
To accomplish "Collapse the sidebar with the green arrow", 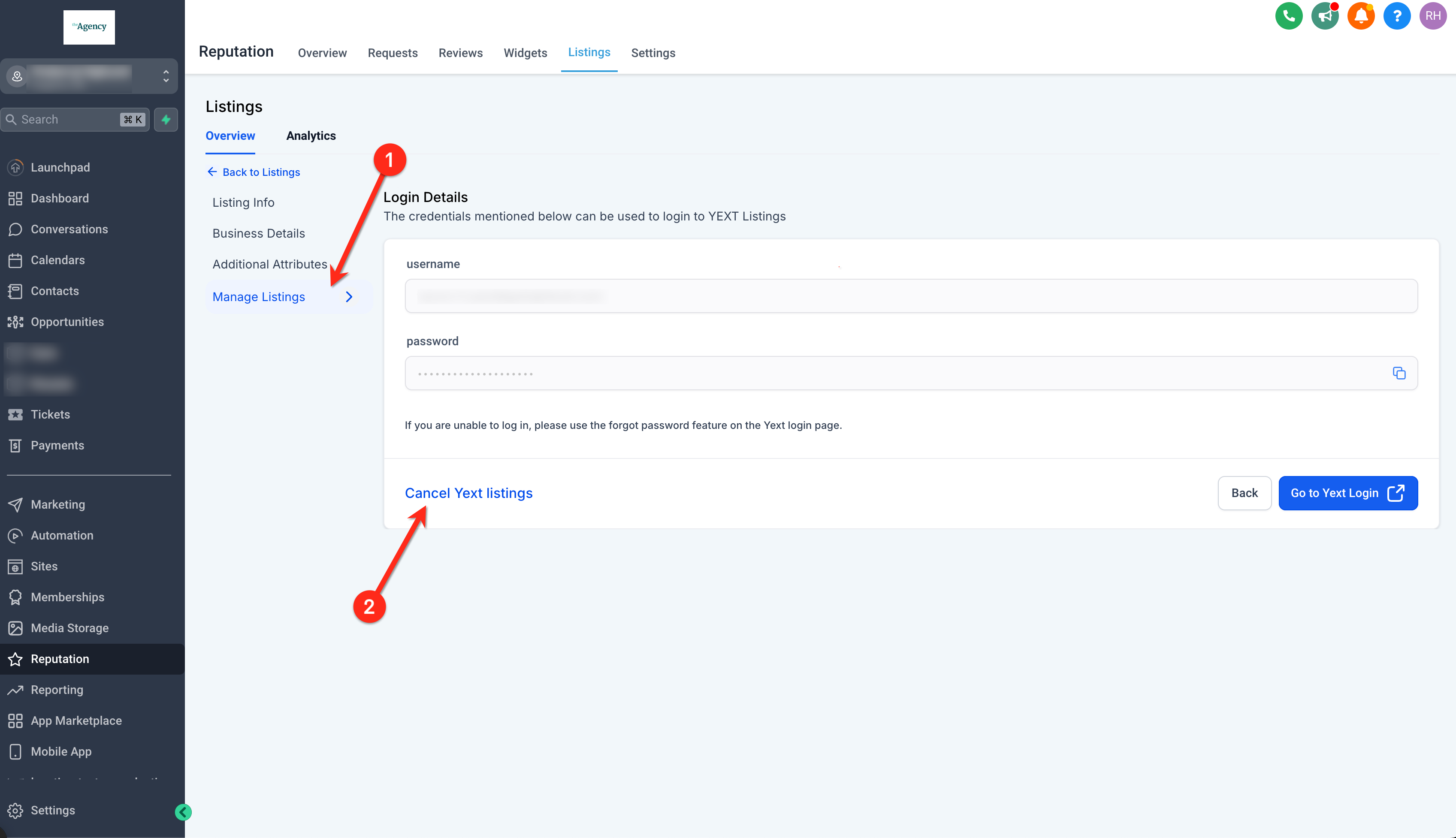I will tap(183, 811).
